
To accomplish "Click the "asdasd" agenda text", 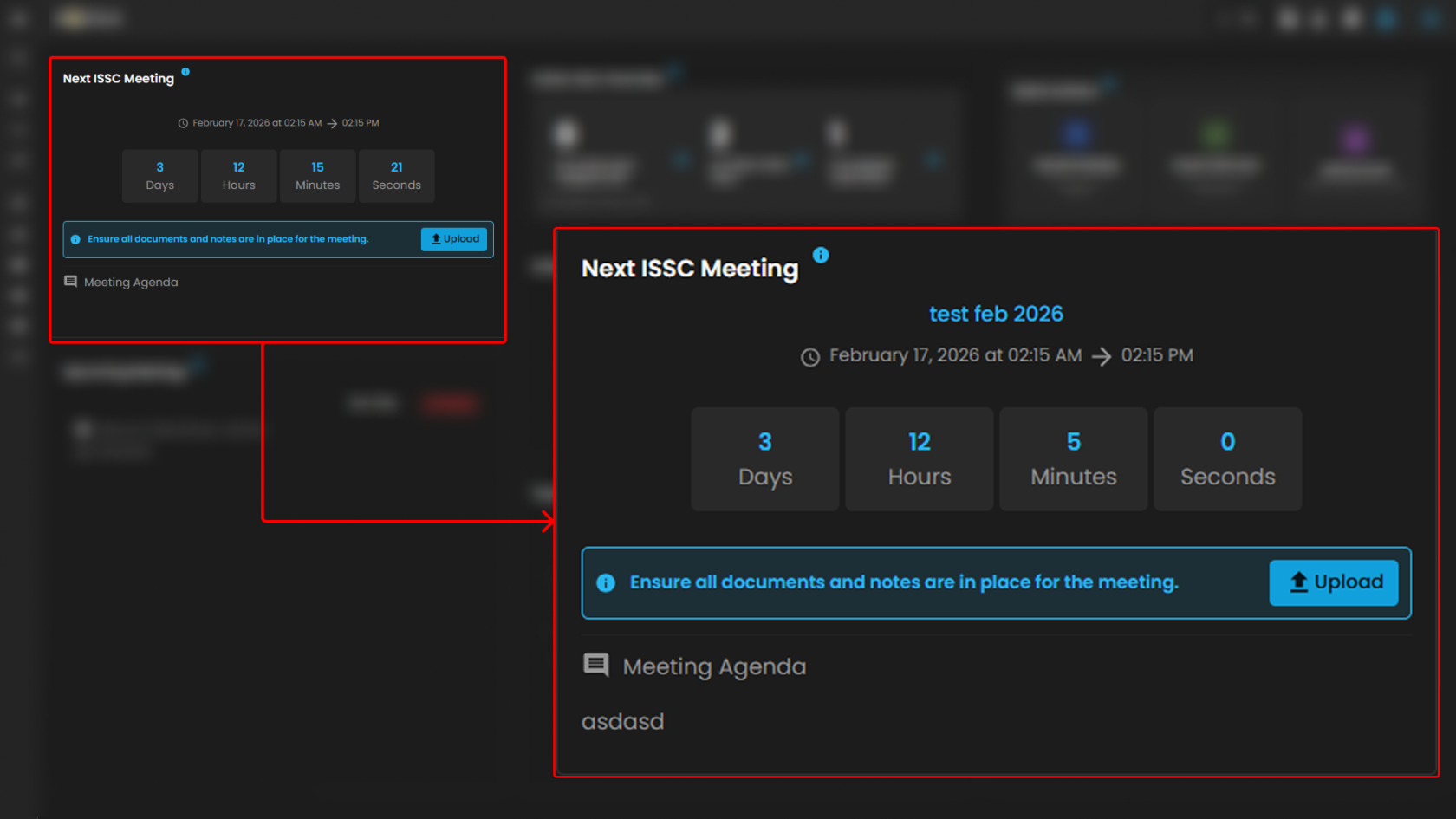I will tap(622, 722).
